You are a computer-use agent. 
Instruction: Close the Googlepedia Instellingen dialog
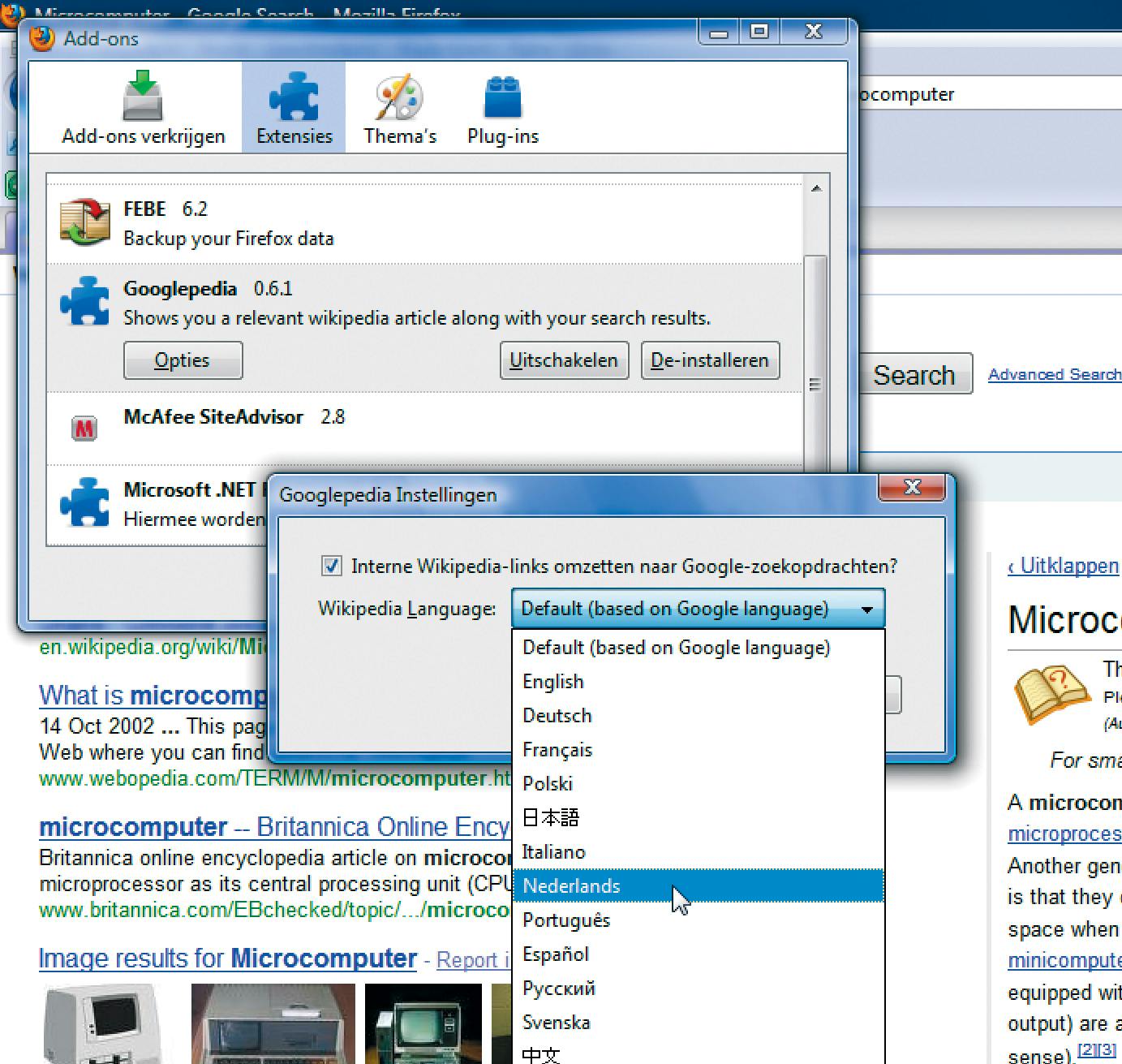point(912,487)
